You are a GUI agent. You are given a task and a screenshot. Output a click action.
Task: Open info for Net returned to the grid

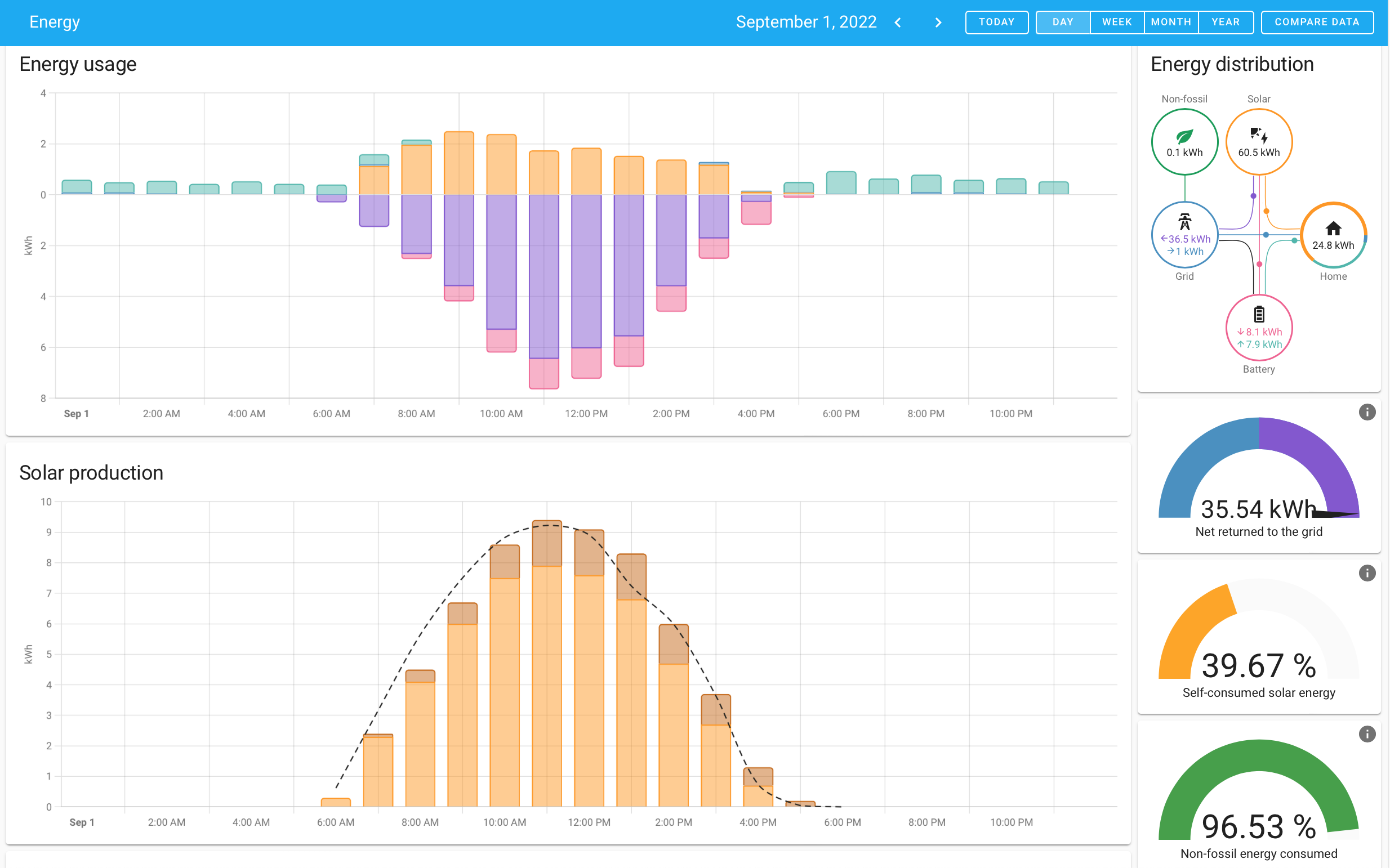click(x=1367, y=412)
